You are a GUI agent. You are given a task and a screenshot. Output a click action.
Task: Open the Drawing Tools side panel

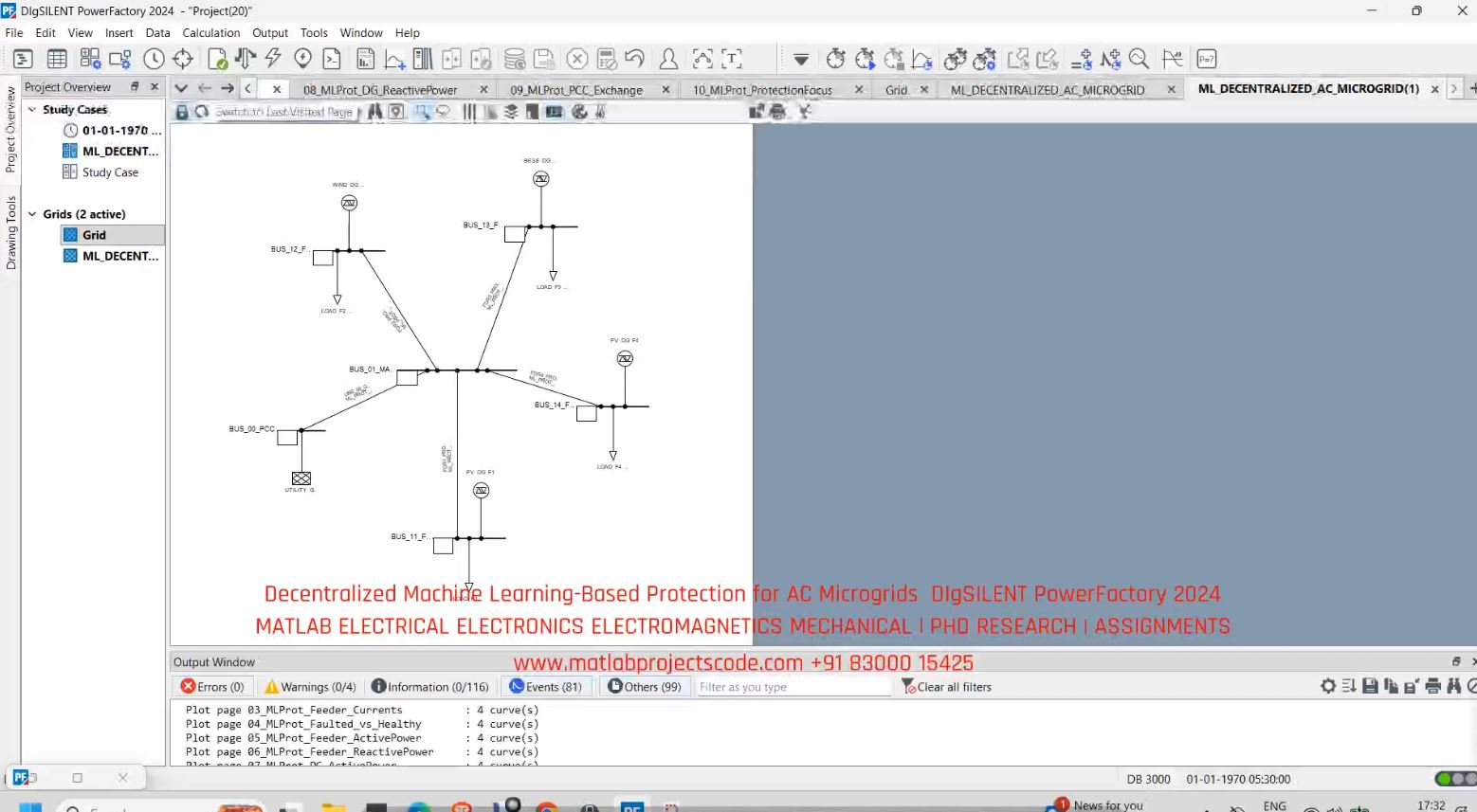pos(10,233)
